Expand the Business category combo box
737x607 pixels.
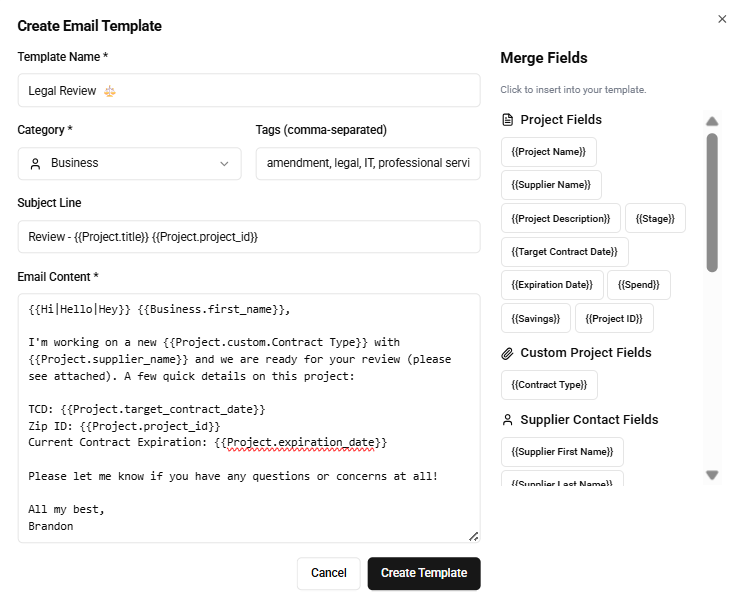[130, 164]
